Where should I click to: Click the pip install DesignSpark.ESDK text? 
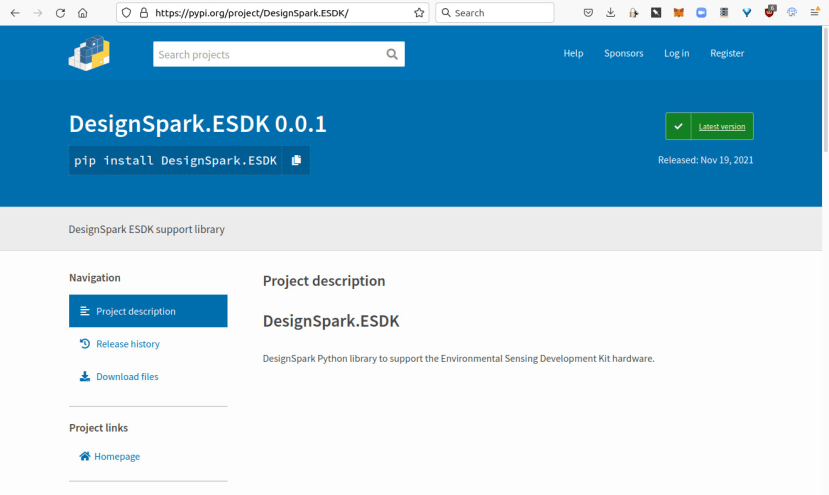point(176,160)
